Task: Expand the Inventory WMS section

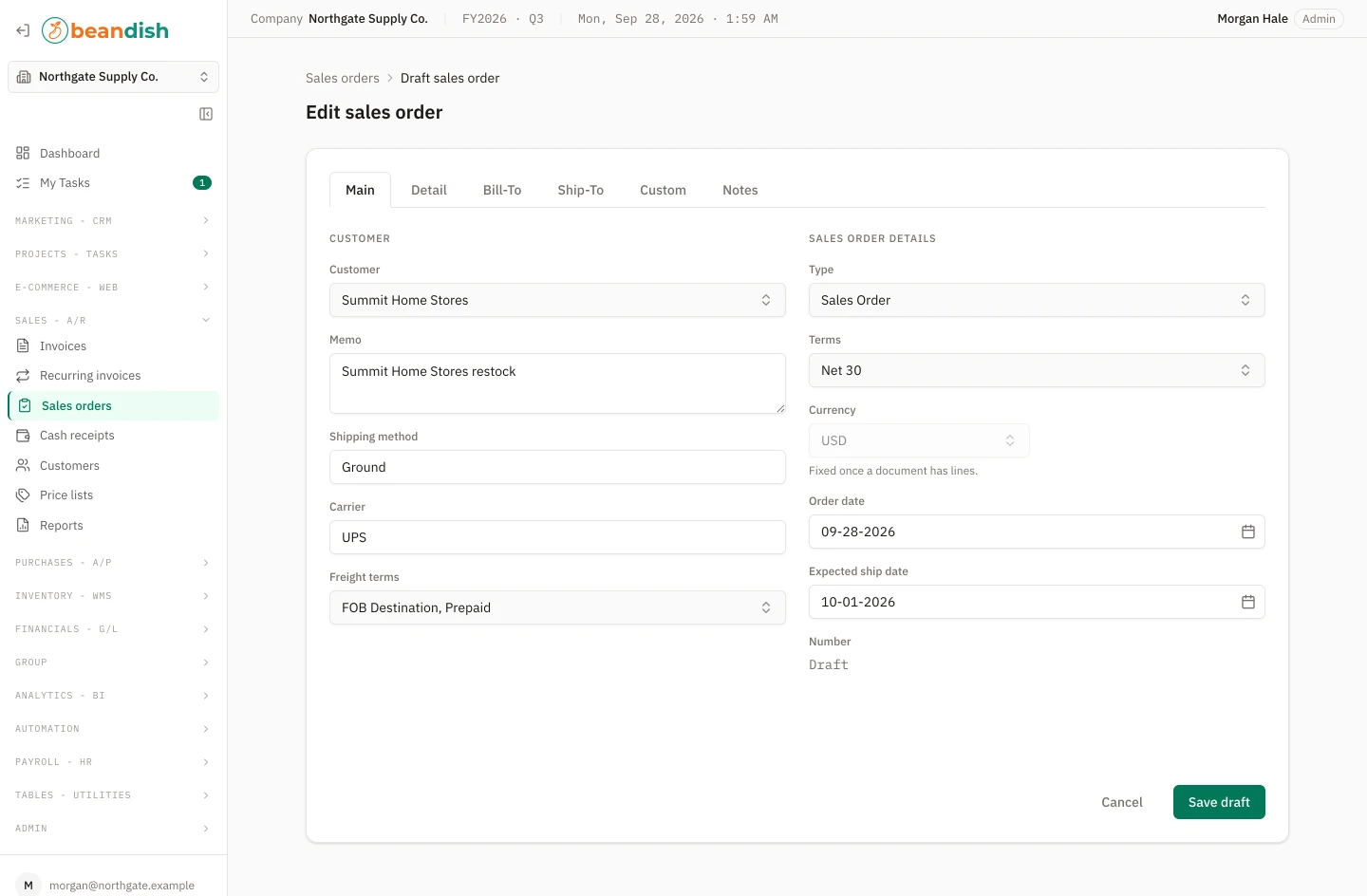Action: [x=113, y=596]
